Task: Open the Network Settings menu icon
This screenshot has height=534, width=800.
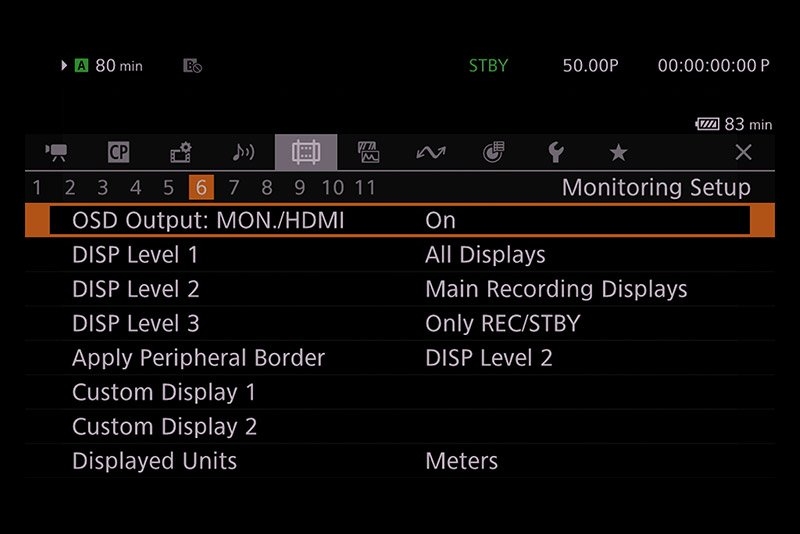Action: 431,152
